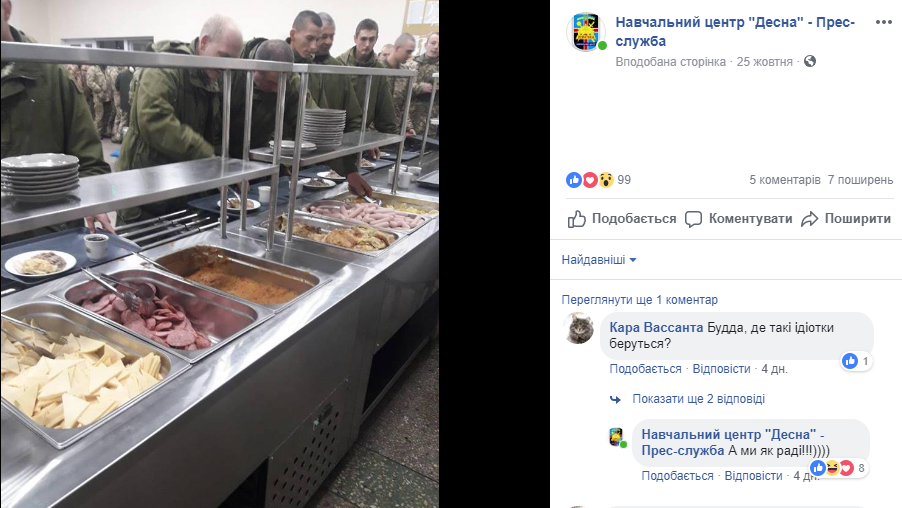This screenshot has height=508, width=902.
Task: Click the Десна page profile avatar
Action: click(x=586, y=32)
